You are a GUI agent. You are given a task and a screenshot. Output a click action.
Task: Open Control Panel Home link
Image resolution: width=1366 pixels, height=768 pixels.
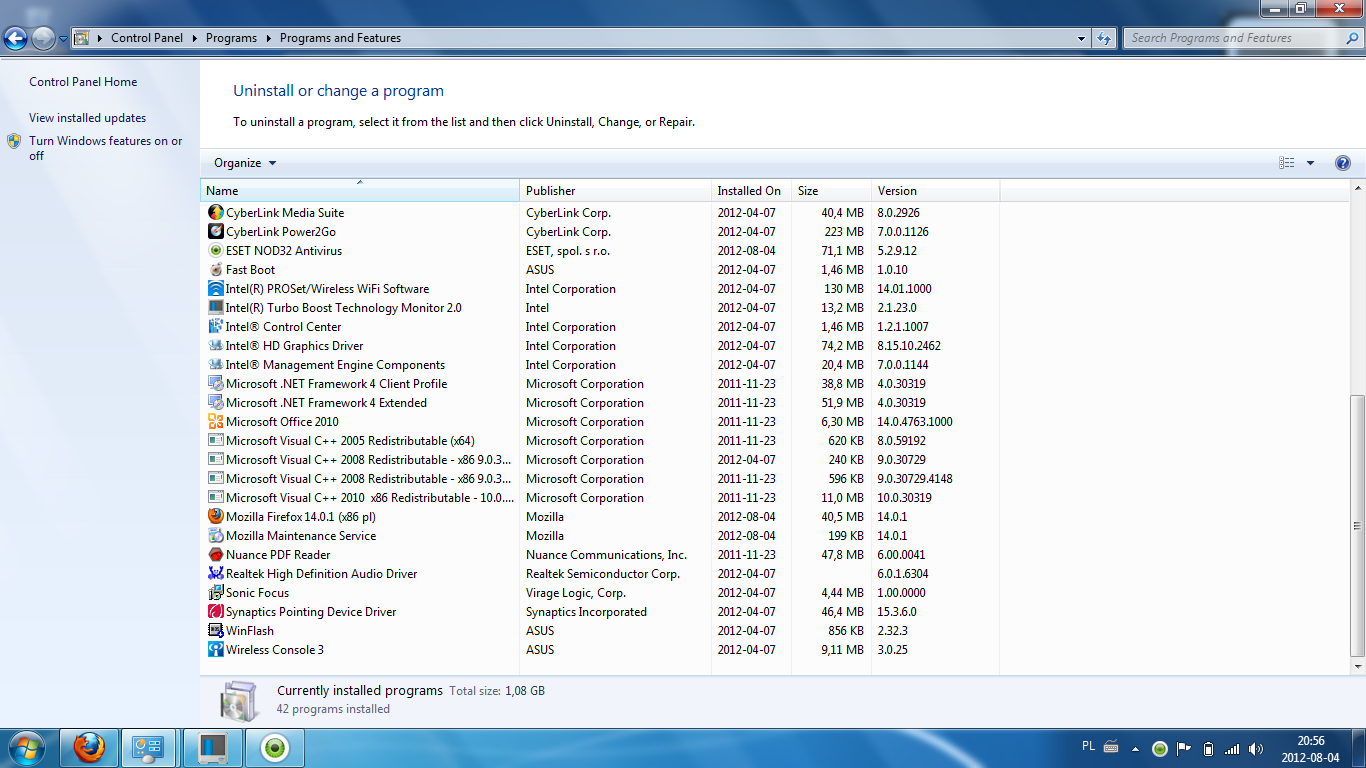point(83,82)
